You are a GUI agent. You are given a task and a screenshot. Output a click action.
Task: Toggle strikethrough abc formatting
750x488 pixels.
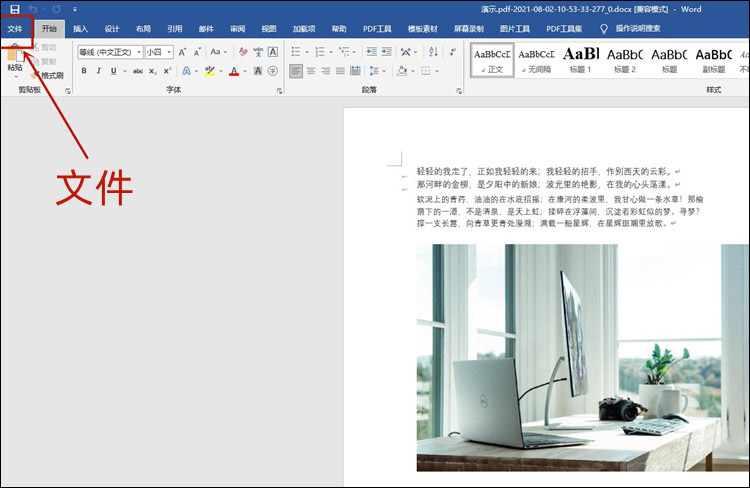pyautogui.click(x=138, y=71)
